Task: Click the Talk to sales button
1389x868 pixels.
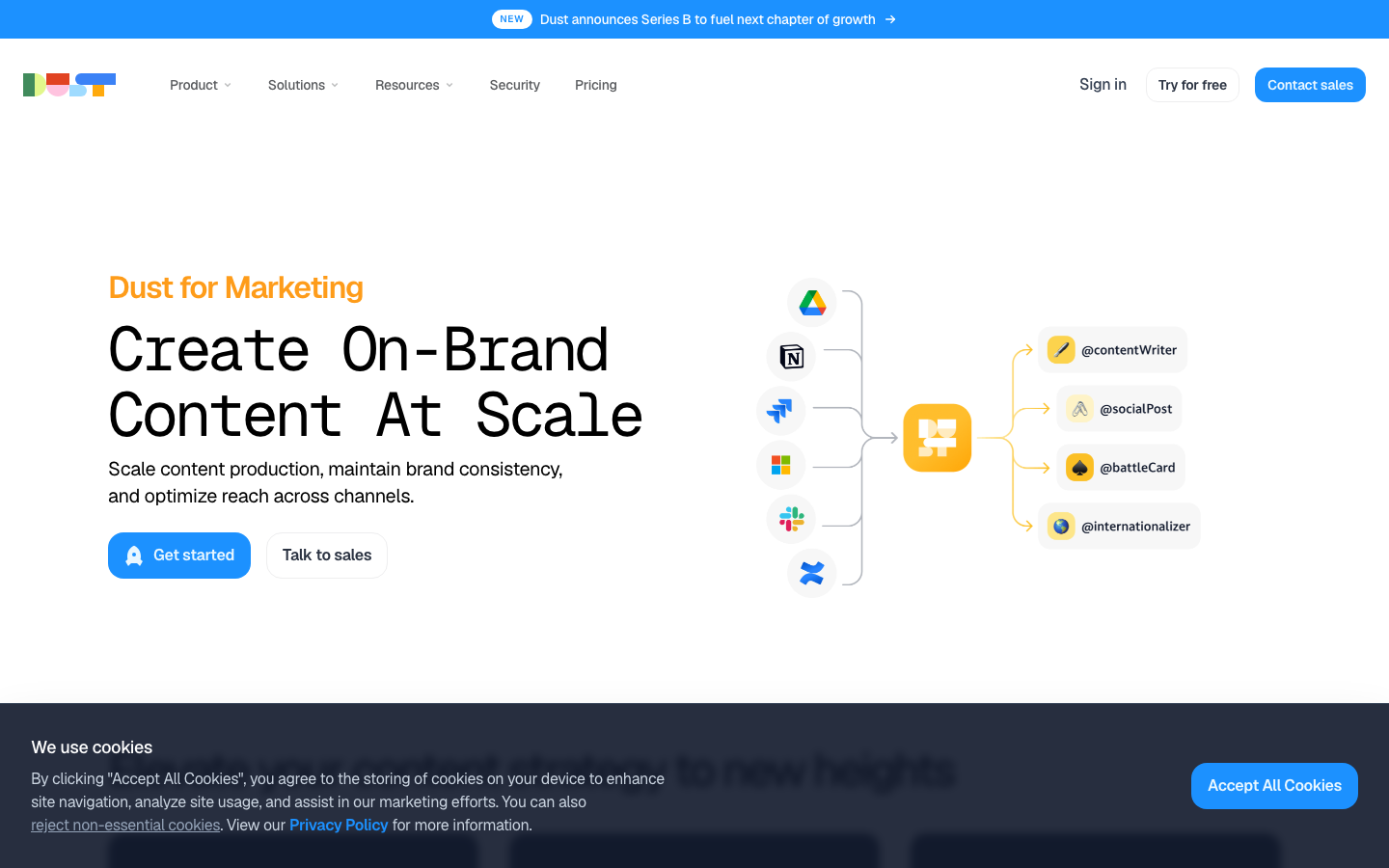Action: [327, 556]
